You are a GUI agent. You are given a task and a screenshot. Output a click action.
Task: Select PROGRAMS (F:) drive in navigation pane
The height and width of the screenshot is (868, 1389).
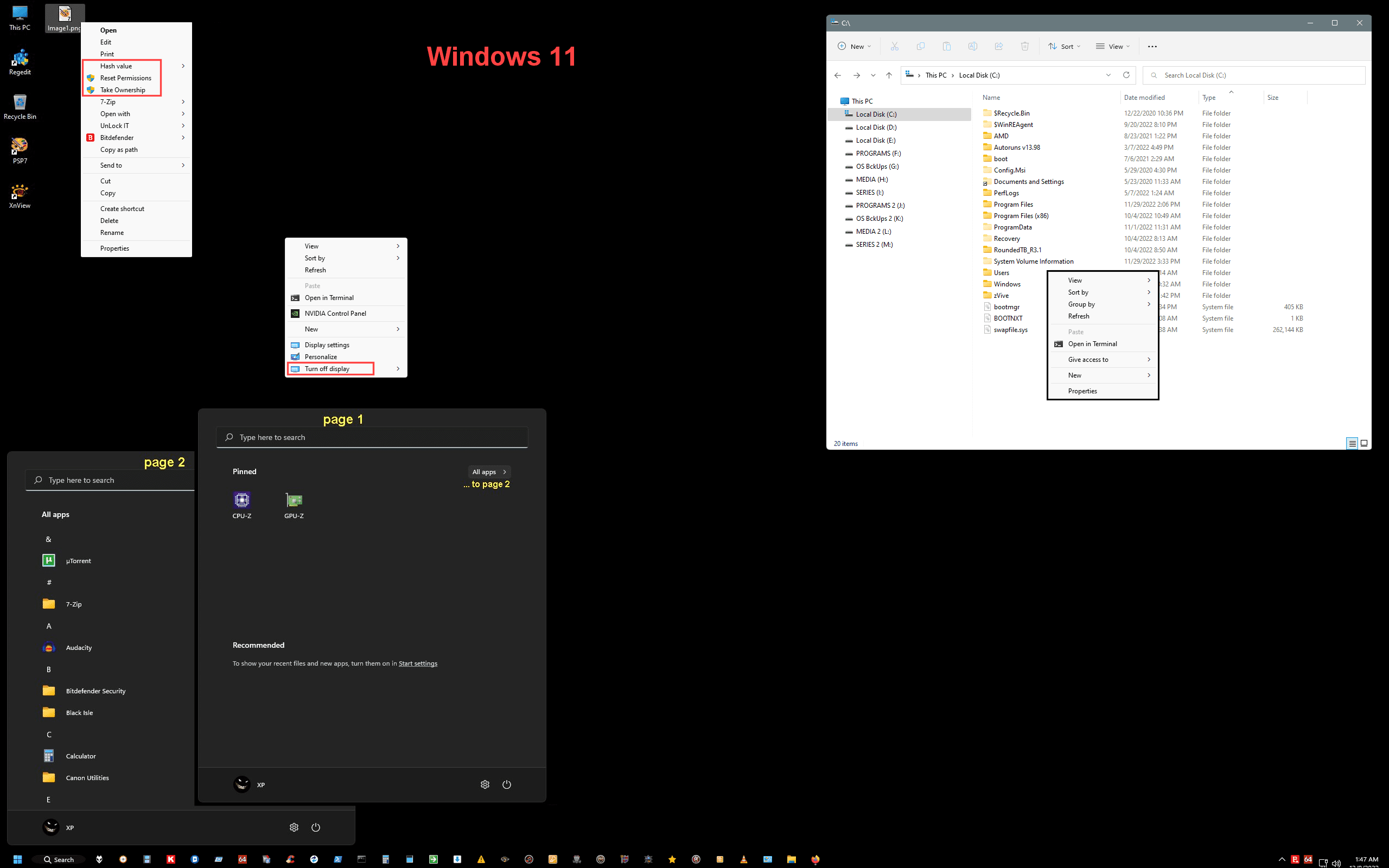click(878, 154)
